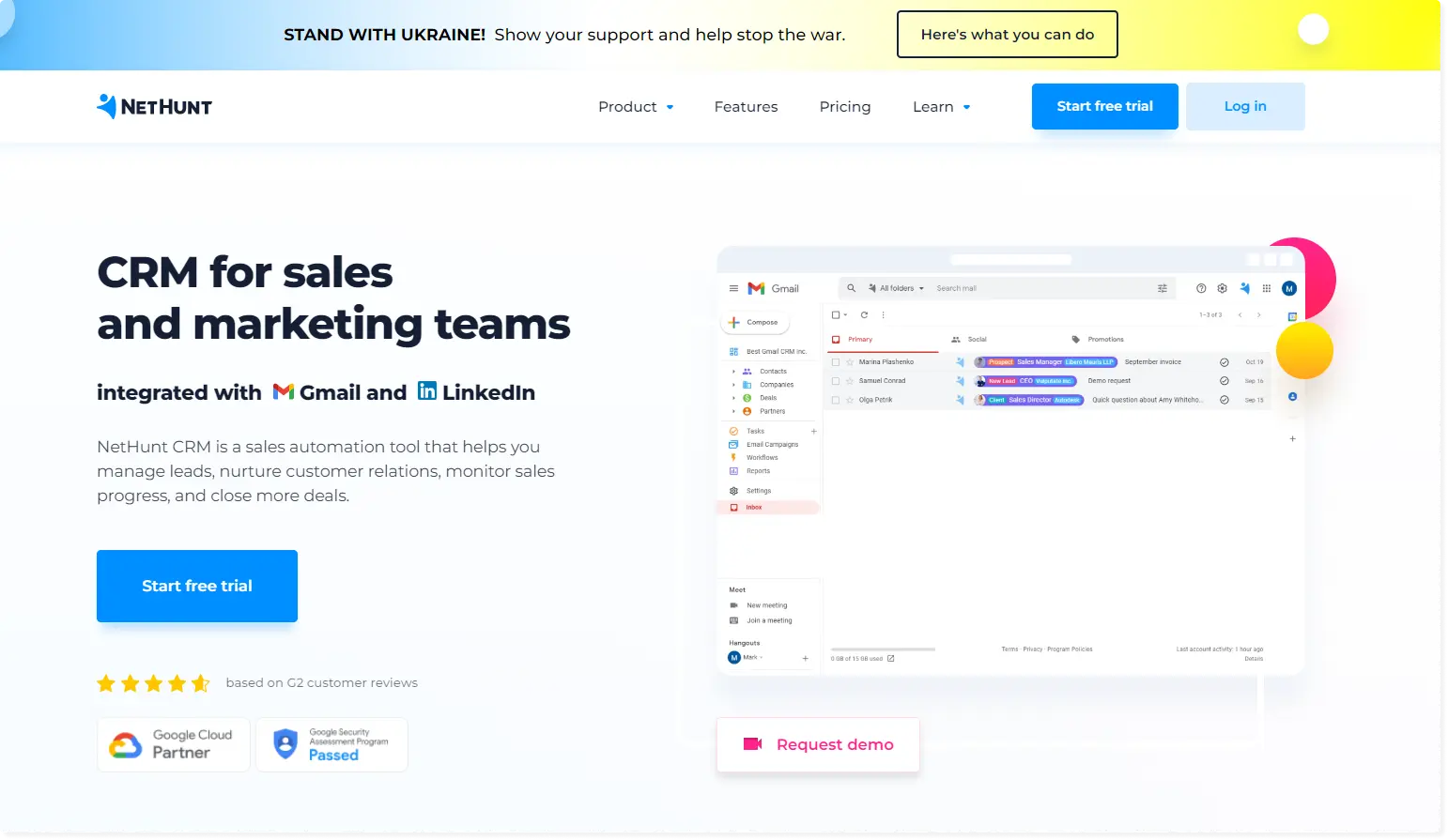Click navbar Start free trial button

pos(1104,106)
